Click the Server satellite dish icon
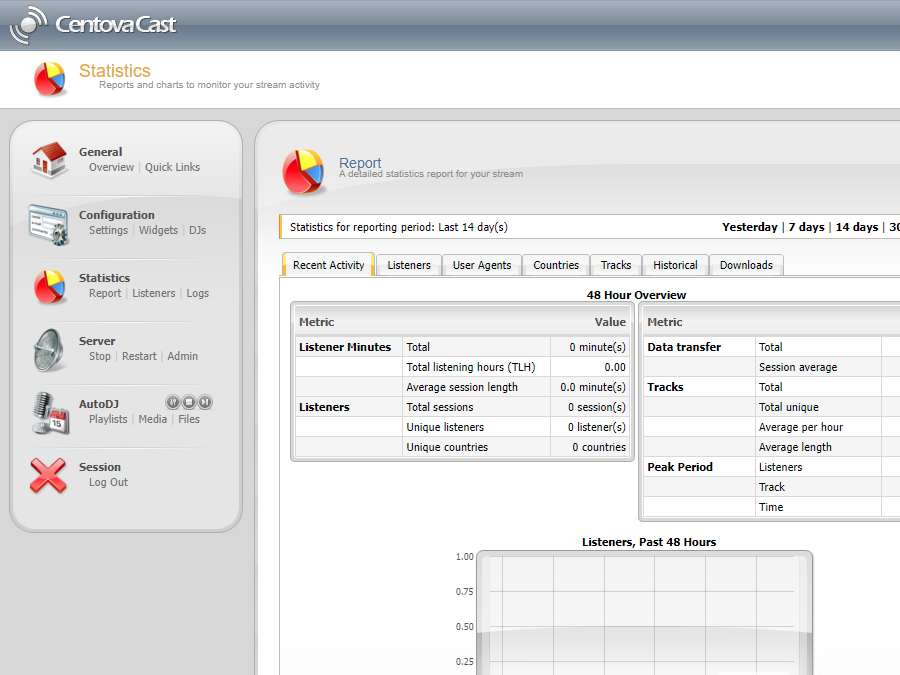Image resolution: width=900 pixels, height=675 pixels. pyautogui.click(x=48, y=349)
